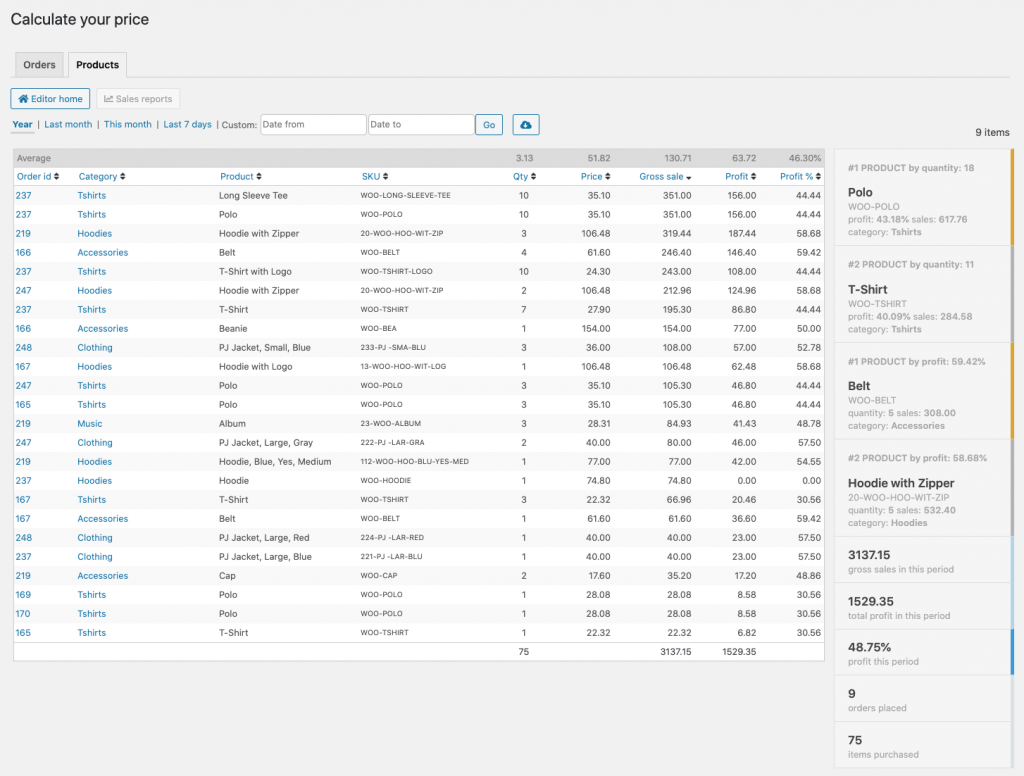
Task: Open the Sales reports button
Action: pyautogui.click(x=138, y=99)
